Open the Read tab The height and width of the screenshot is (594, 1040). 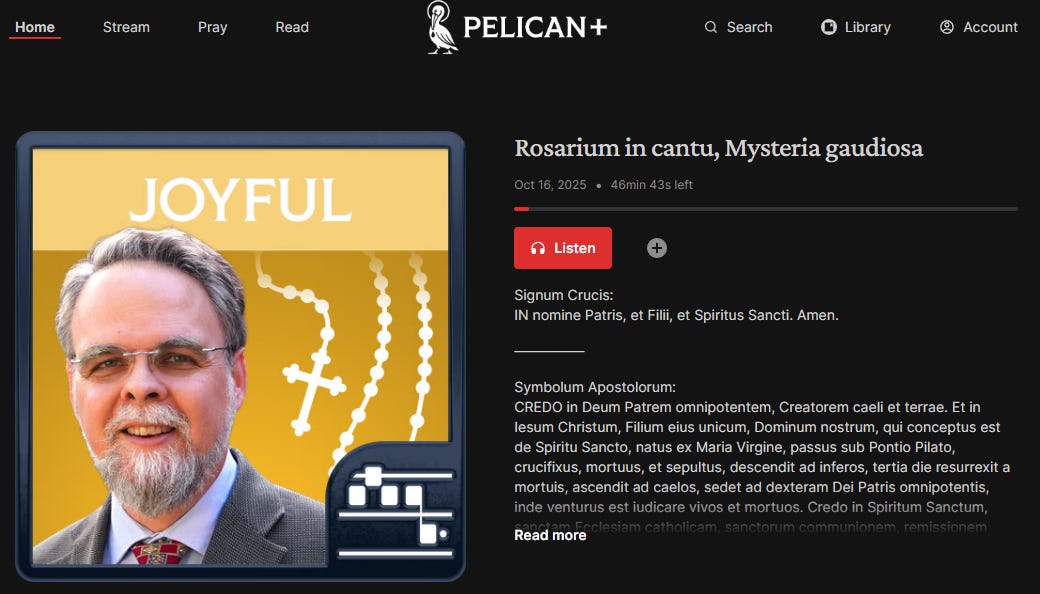(x=292, y=27)
